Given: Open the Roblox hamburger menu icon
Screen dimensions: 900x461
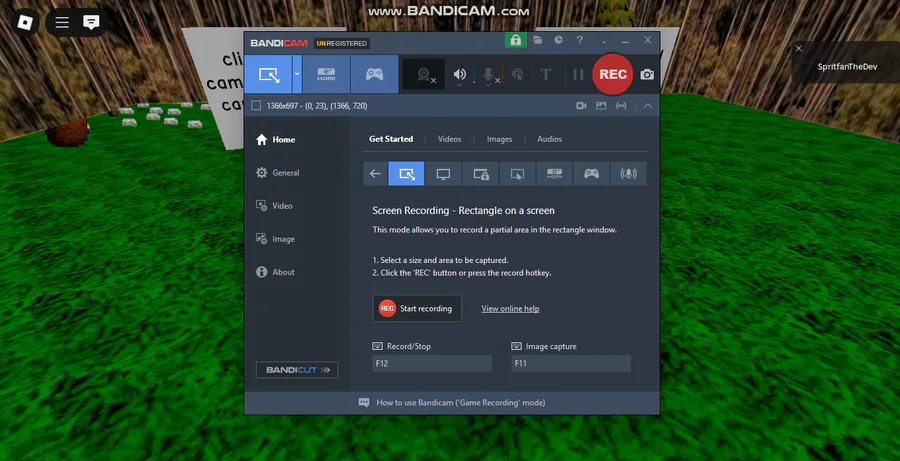Looking at the screenshot, I should tap(62, 22).
